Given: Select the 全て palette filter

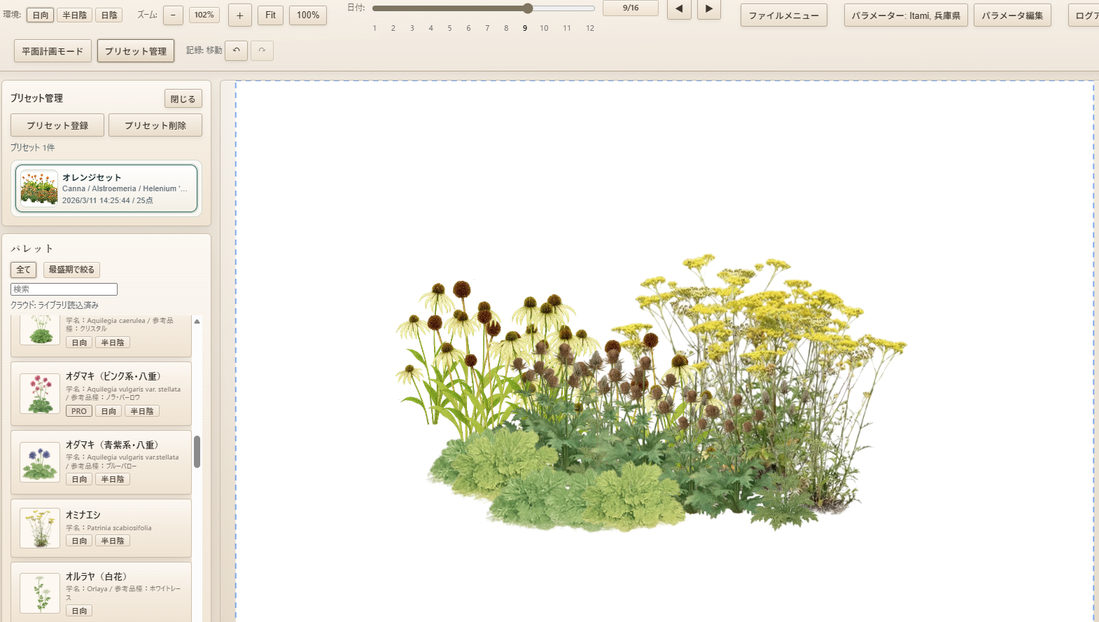Looking at the screenshot, I should 24,270.
